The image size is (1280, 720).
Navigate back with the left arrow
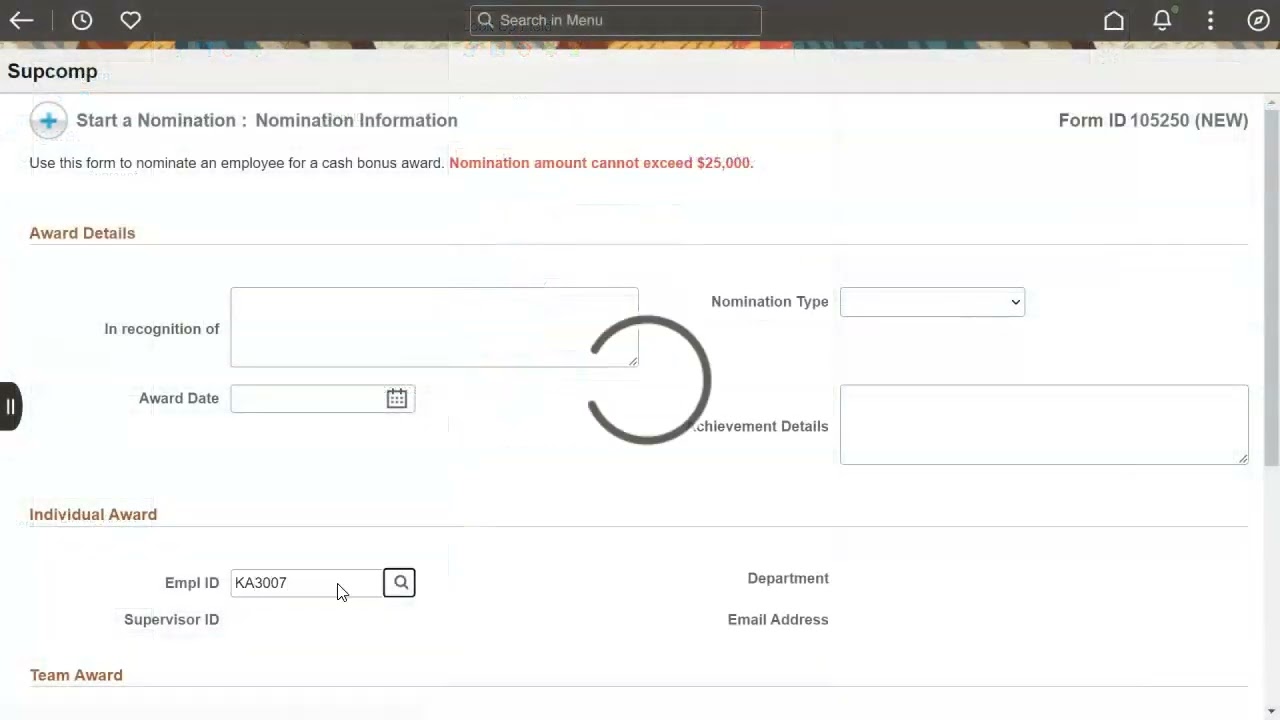(x=21, y=20)
